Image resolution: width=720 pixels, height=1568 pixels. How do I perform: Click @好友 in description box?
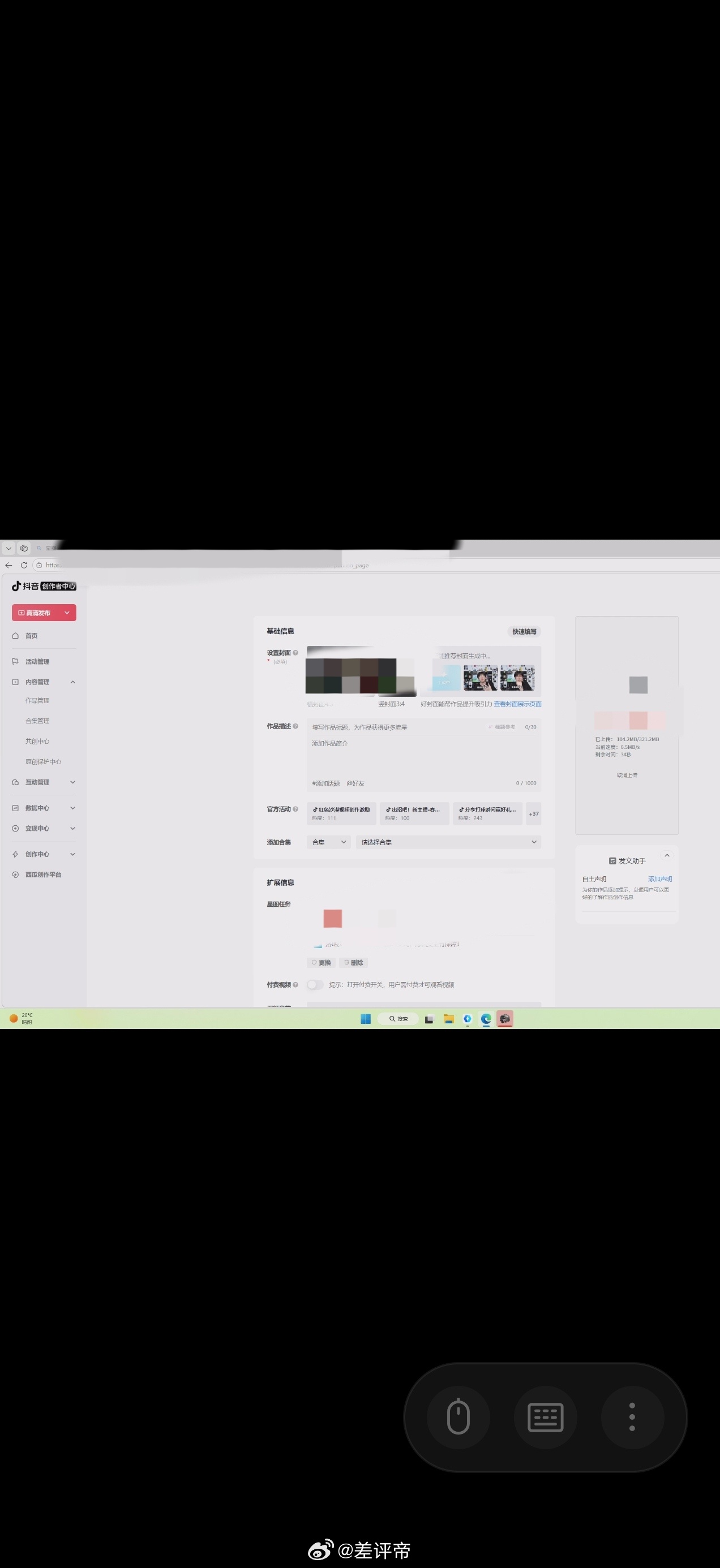[355, 783]
